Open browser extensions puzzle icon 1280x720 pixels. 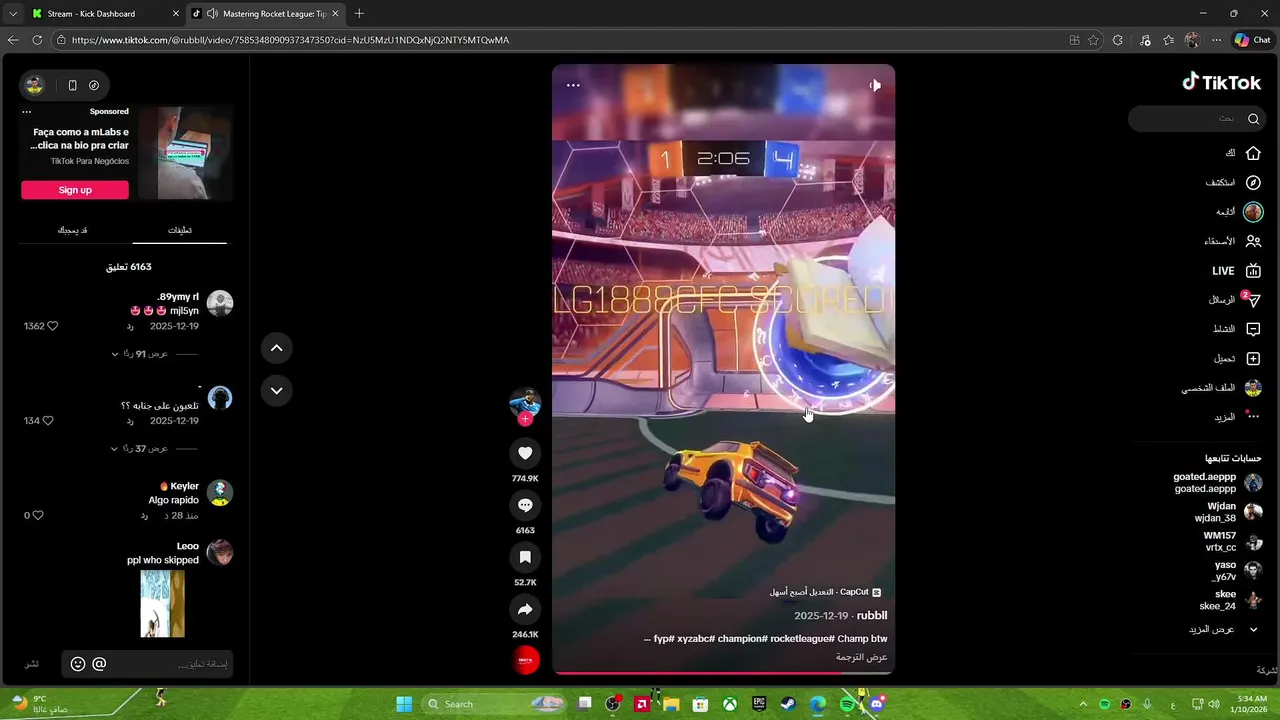1118,40
